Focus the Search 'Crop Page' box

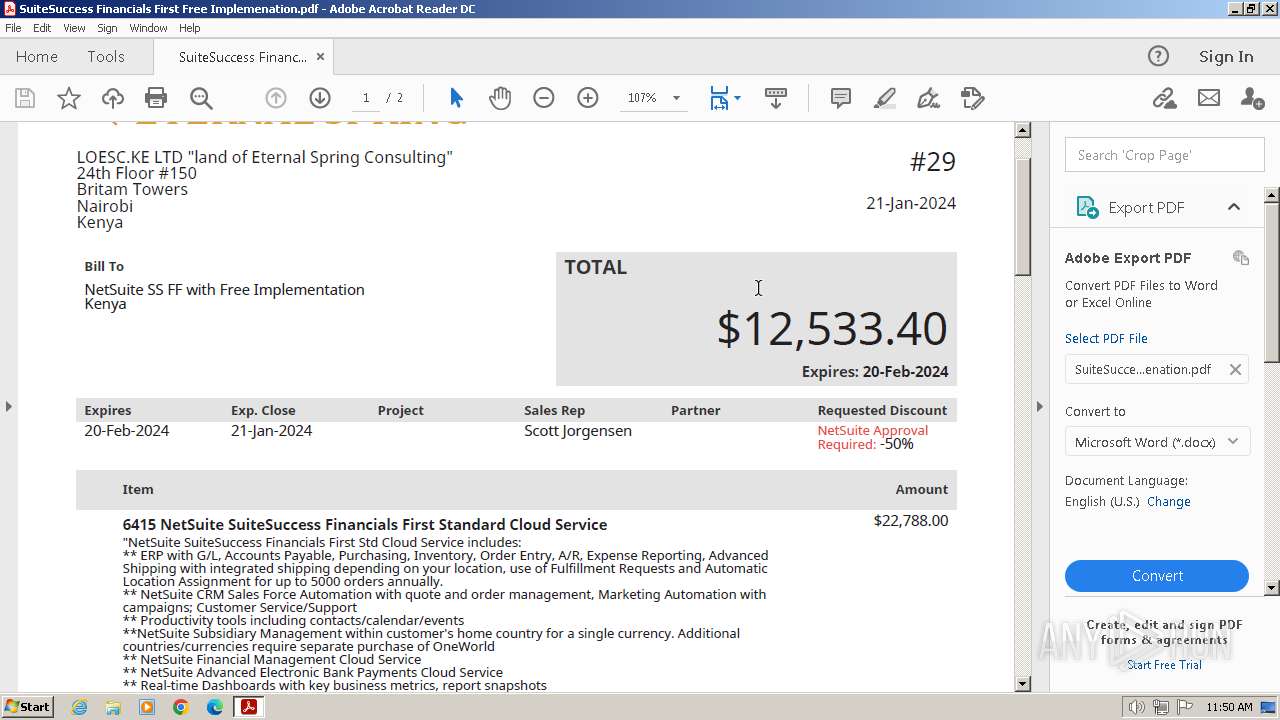[x=1164, y=155]
